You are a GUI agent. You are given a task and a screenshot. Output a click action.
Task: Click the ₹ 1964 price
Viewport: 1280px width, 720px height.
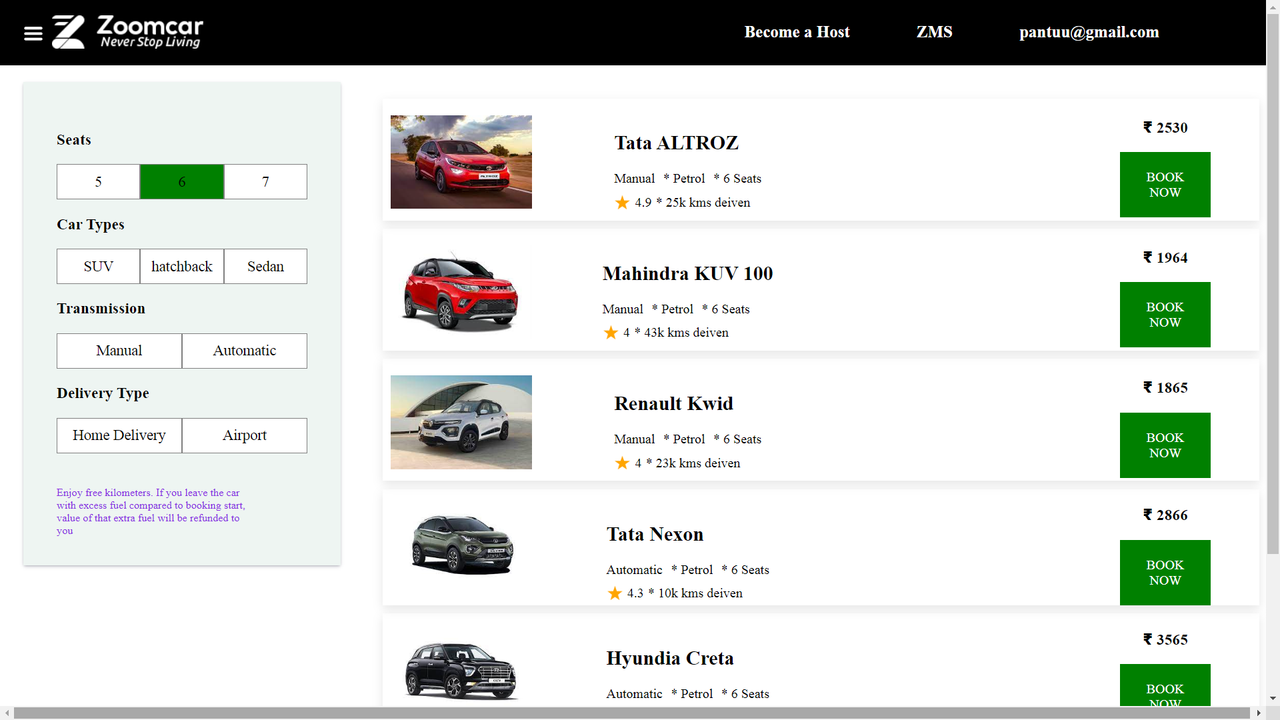[1165, 257]
